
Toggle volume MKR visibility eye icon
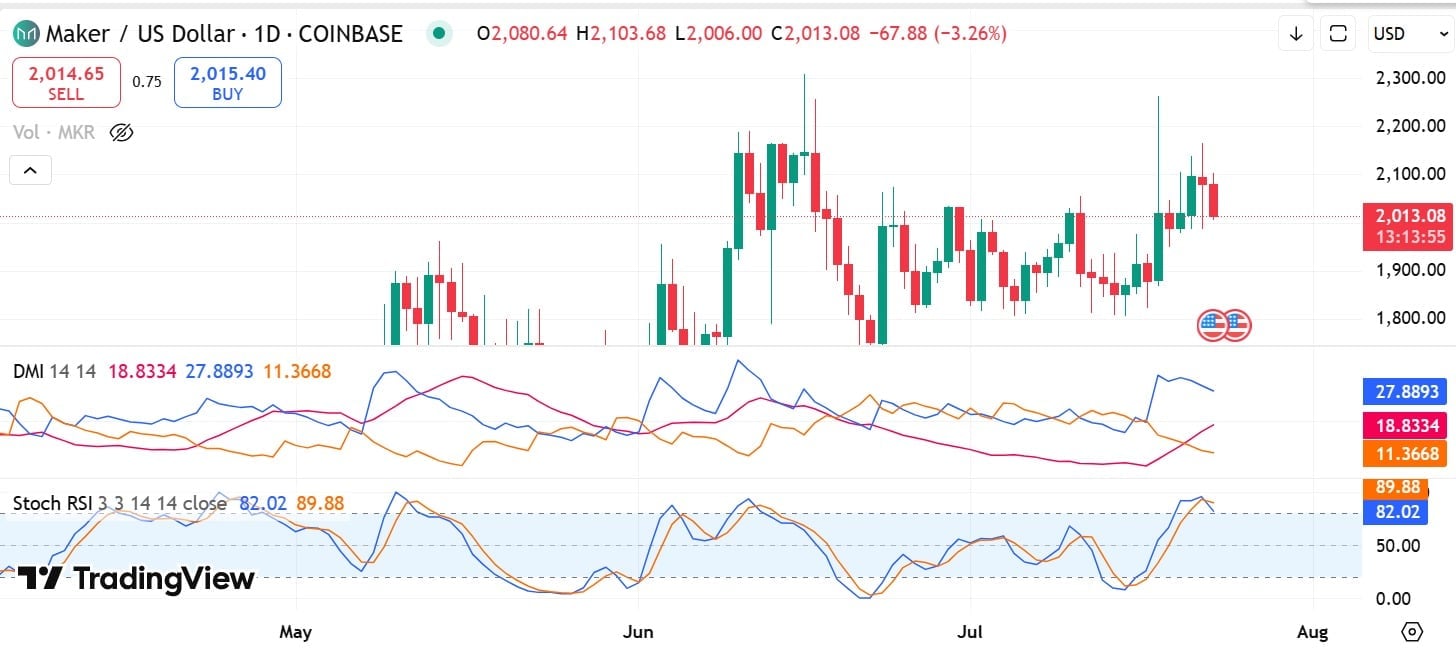[121, 132]
